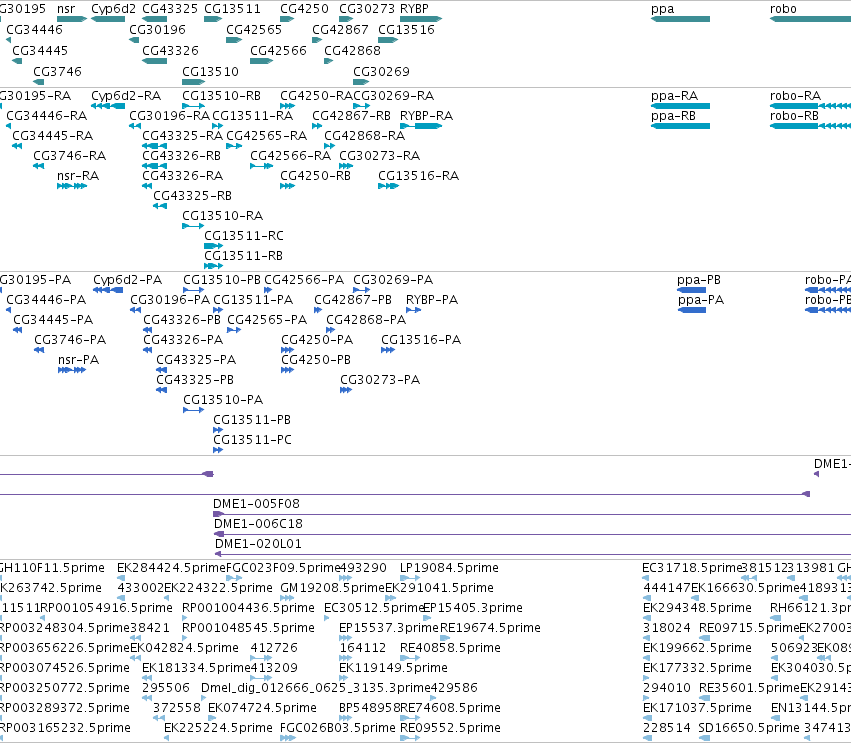851x743 pixels.
Task: Click EST SD16650.5prime
Action: pos(750,728)
